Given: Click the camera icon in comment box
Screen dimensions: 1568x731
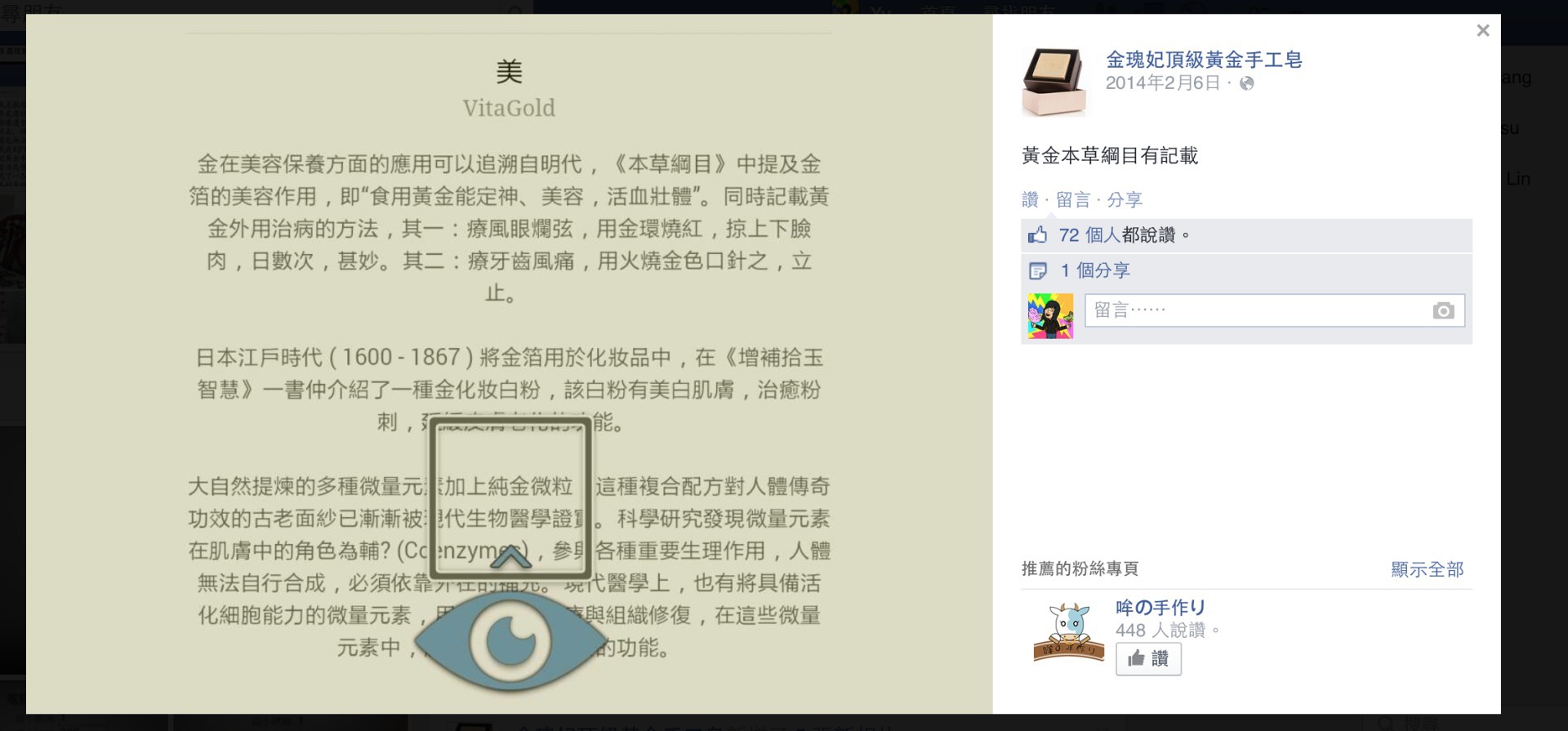Looking at the screenshot, I should (1443, 310).
